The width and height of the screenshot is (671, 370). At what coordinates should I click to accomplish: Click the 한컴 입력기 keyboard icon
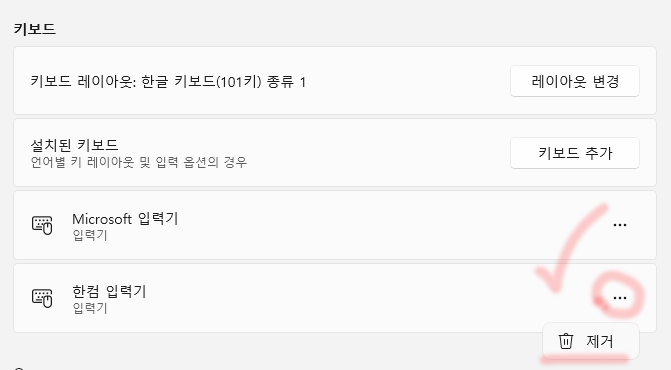click(x=42, y=297)
